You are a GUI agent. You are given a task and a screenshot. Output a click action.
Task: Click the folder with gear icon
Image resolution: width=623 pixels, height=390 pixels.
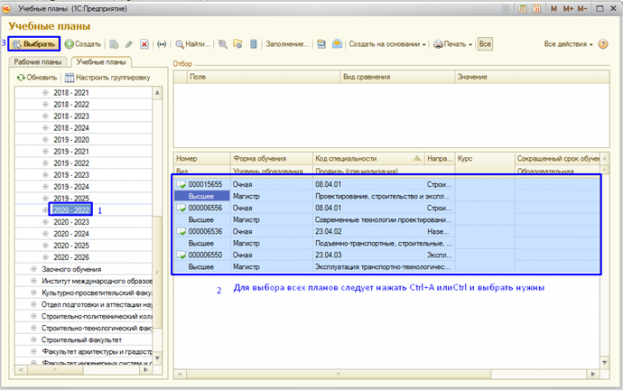click(x=238, y=44)
